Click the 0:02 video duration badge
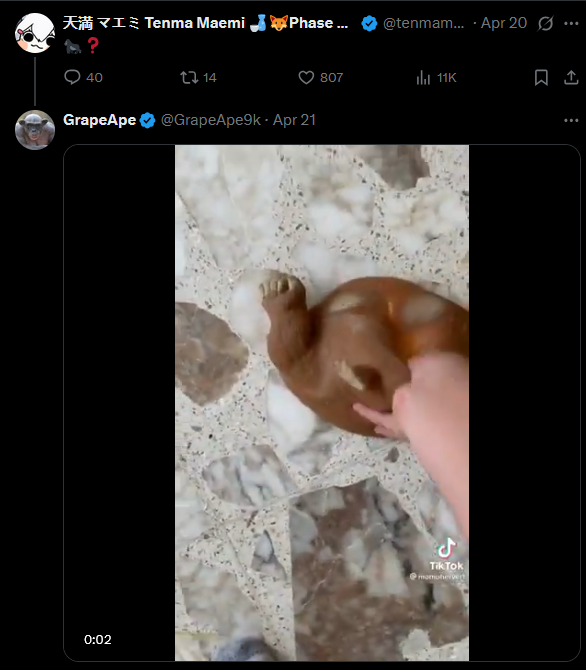Screen dimensions: 586x670 pos(97,639)
